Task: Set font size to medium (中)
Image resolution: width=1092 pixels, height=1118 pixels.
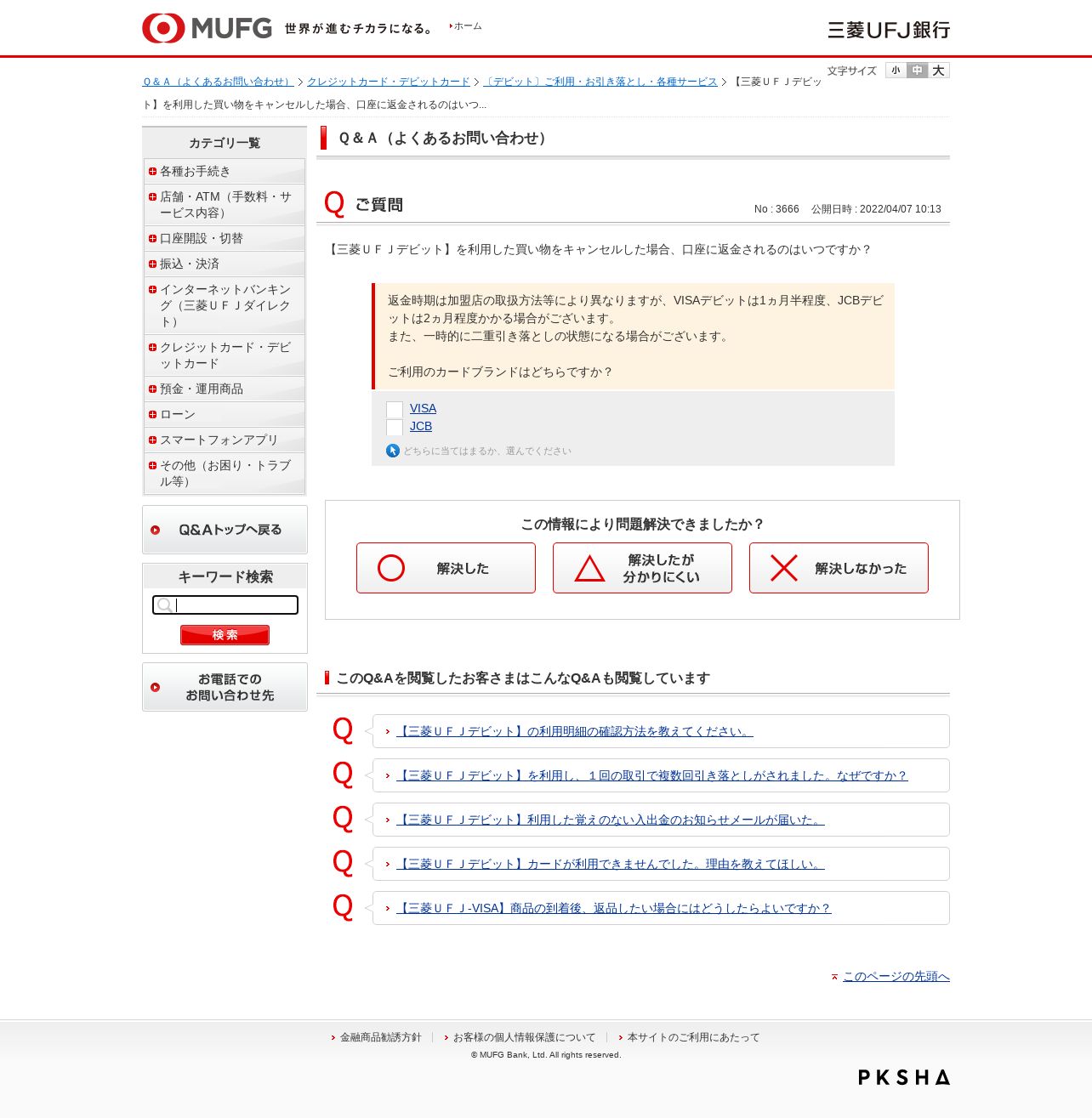Action: tap(917, 71)
